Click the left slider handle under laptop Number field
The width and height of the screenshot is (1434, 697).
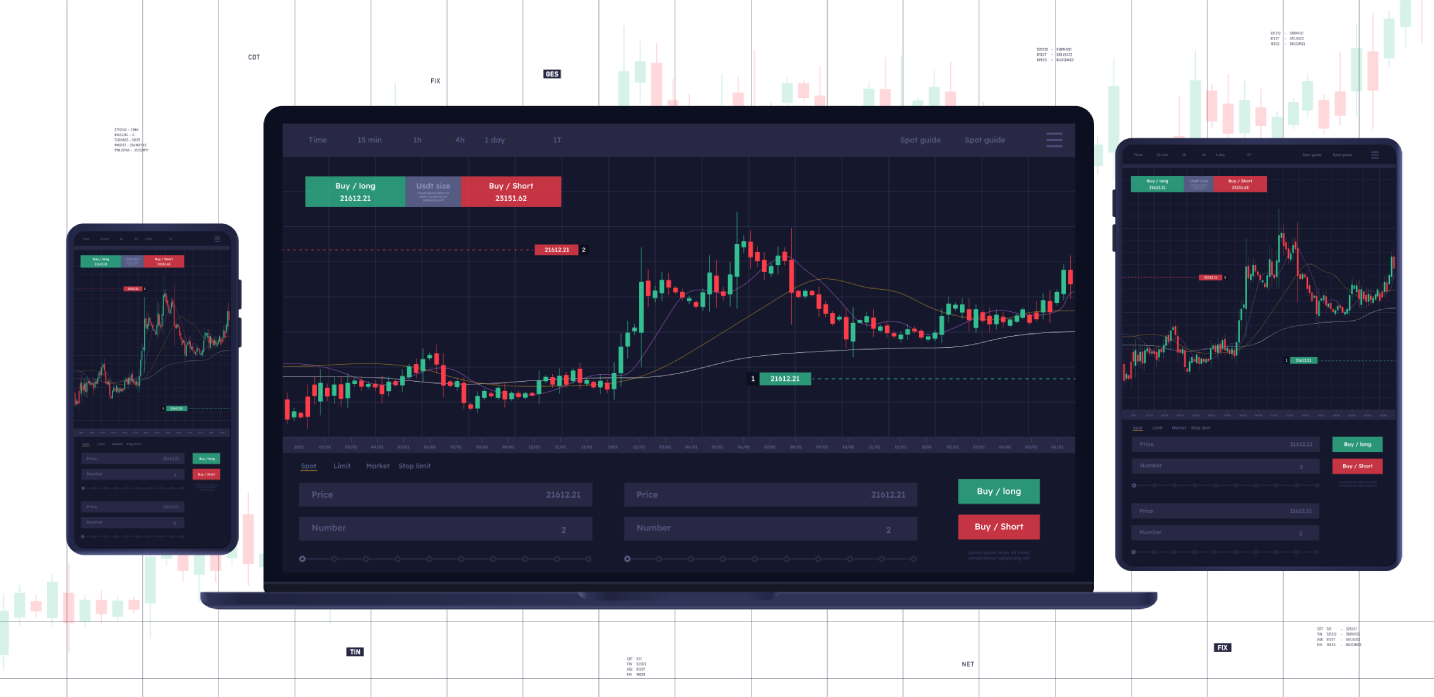pyautogui.click(x=302, y=559)
